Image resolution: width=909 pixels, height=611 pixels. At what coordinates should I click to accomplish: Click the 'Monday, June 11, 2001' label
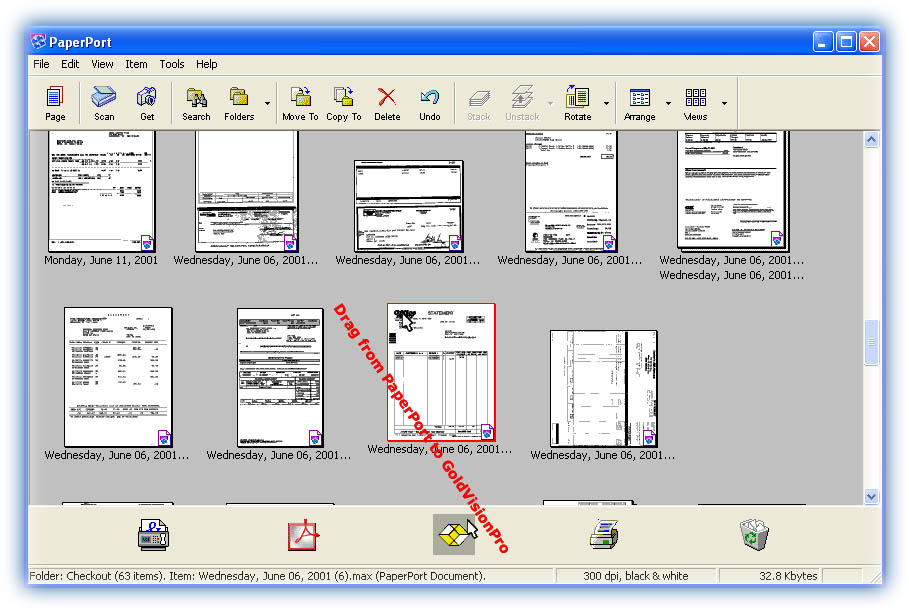(101, 260)
